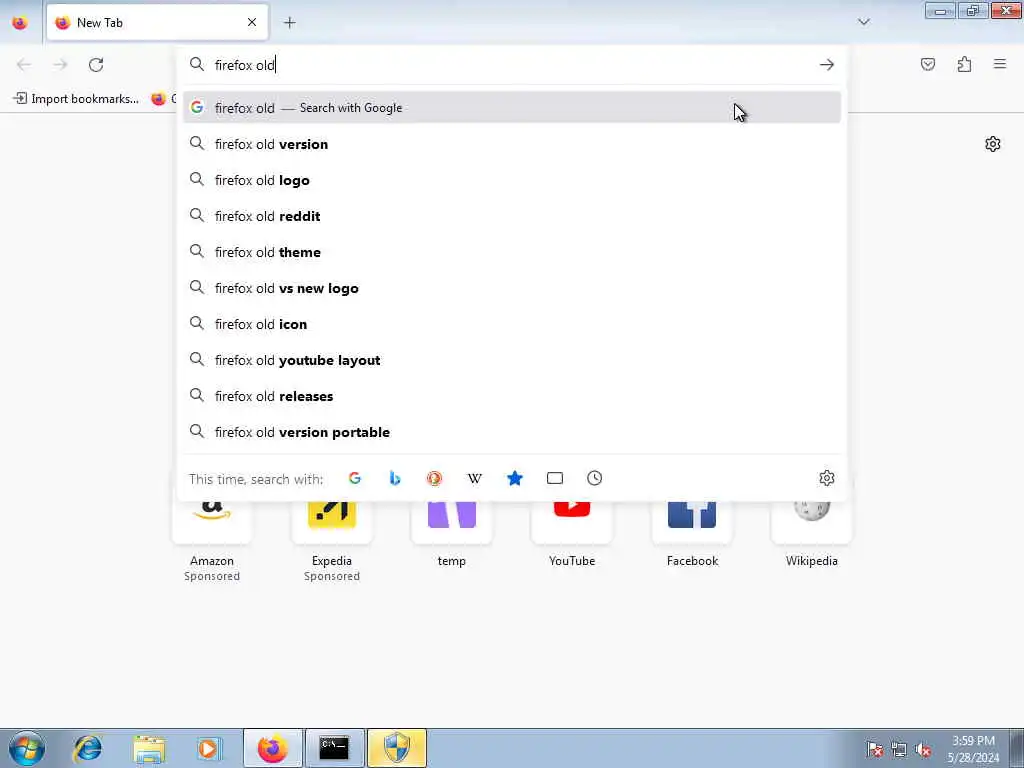Click the Firefox taskbar button
This screenshot has width=1024, height=768.
272,748
